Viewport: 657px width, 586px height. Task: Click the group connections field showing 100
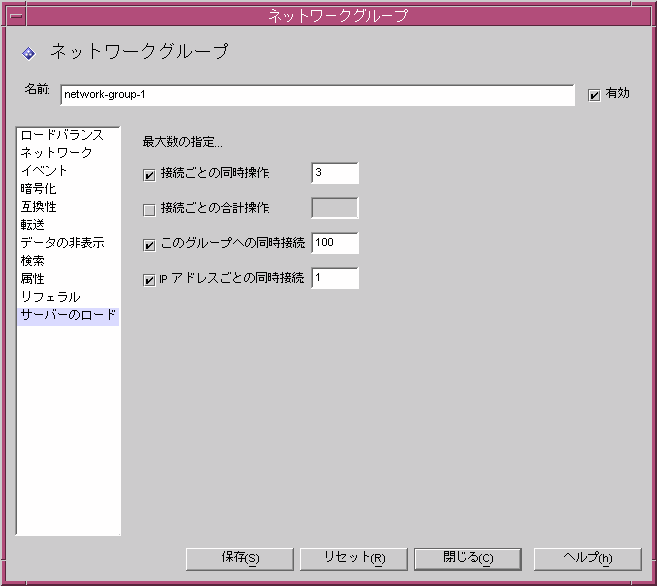point(335,243)
